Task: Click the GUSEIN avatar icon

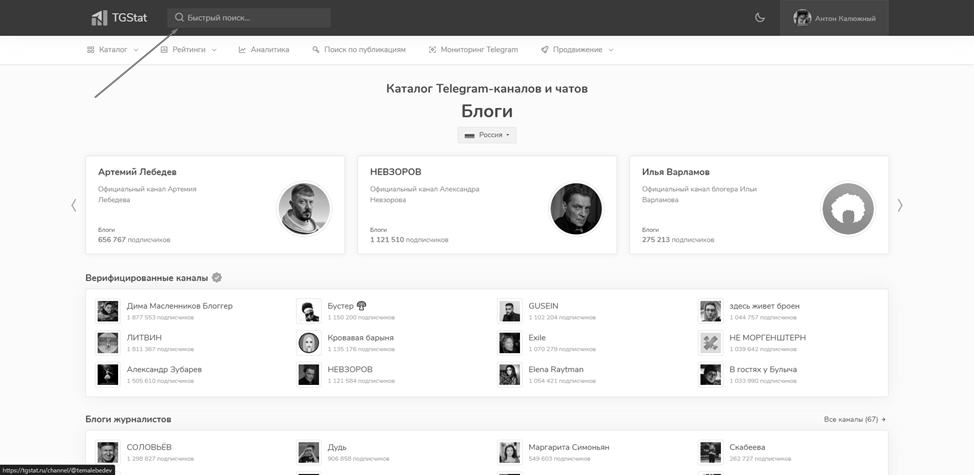Action: pos(509,311)
